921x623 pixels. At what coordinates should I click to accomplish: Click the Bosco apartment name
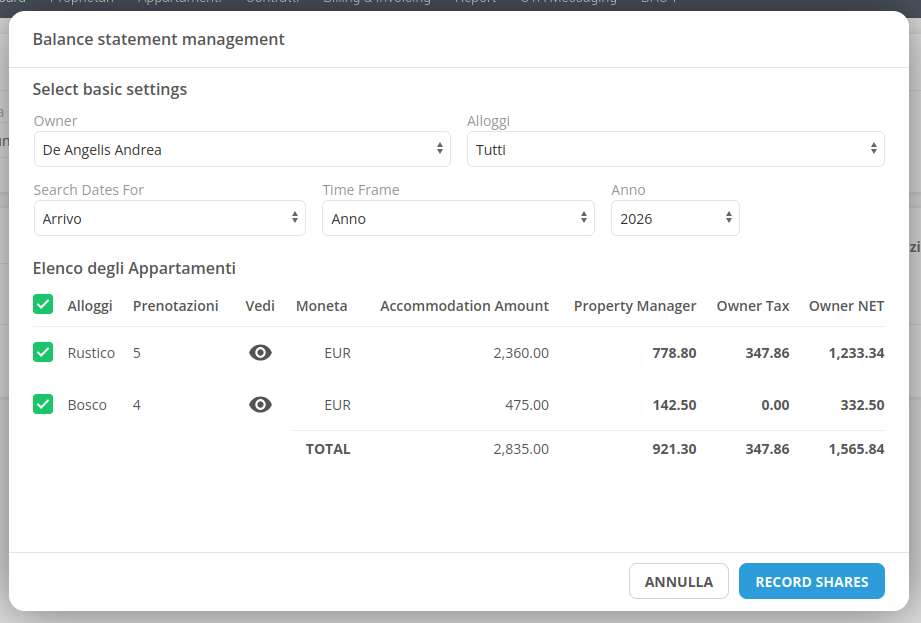(x=87, y=405)
